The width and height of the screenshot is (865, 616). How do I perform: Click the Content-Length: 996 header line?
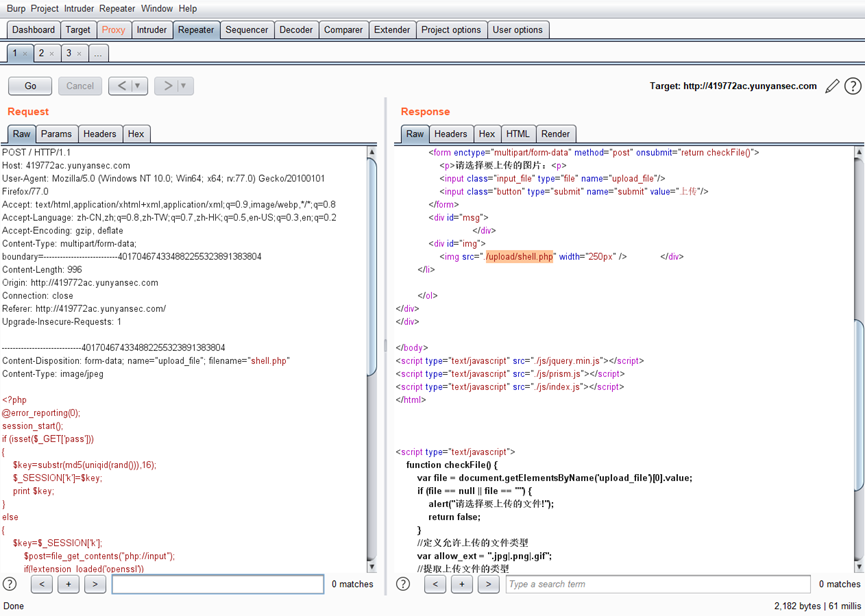[x=42, y=270]
